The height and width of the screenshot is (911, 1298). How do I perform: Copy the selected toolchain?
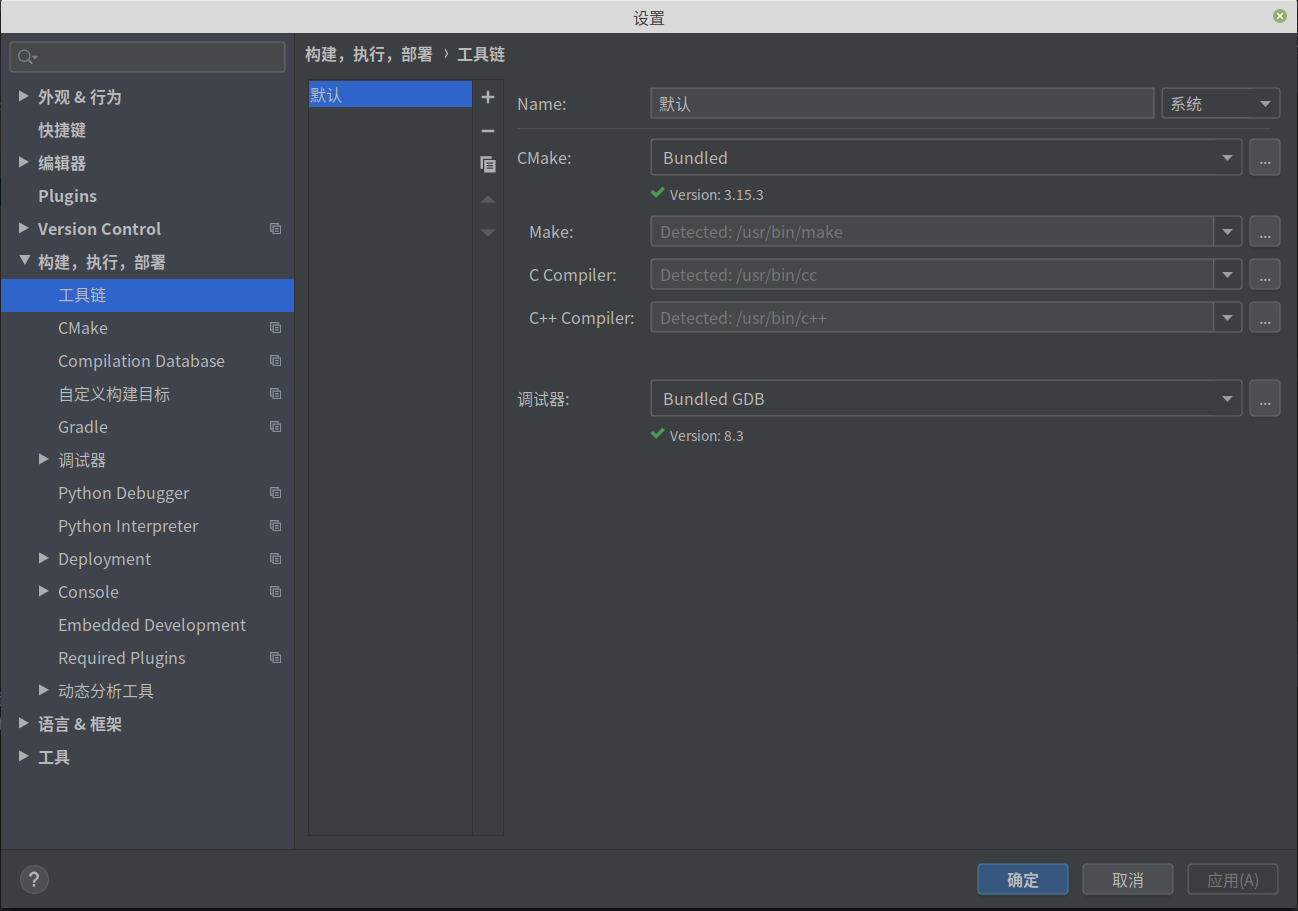(488, 165)
